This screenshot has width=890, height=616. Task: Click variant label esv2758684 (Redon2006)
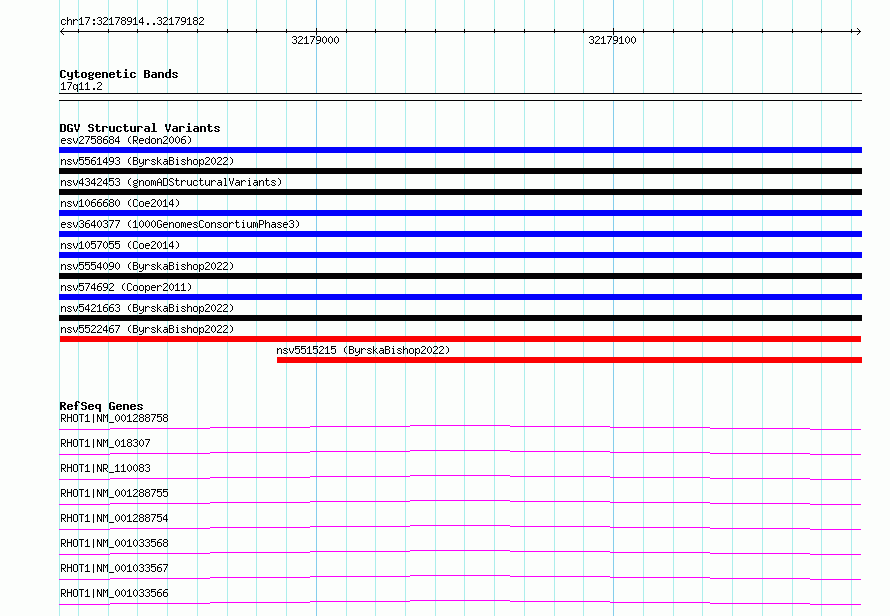click(x=126, y=140)
